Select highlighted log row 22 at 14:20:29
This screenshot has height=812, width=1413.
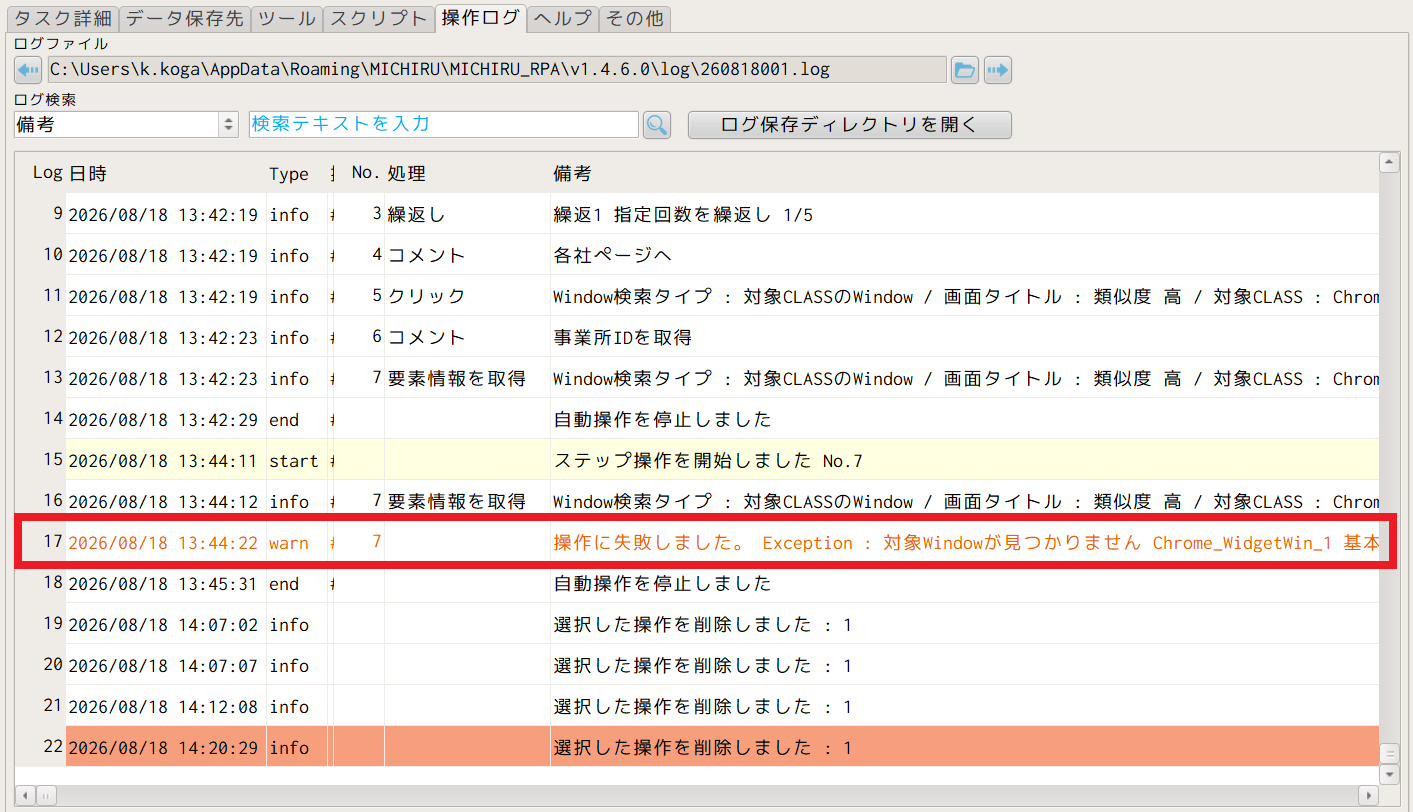click(x=697, y=747)
